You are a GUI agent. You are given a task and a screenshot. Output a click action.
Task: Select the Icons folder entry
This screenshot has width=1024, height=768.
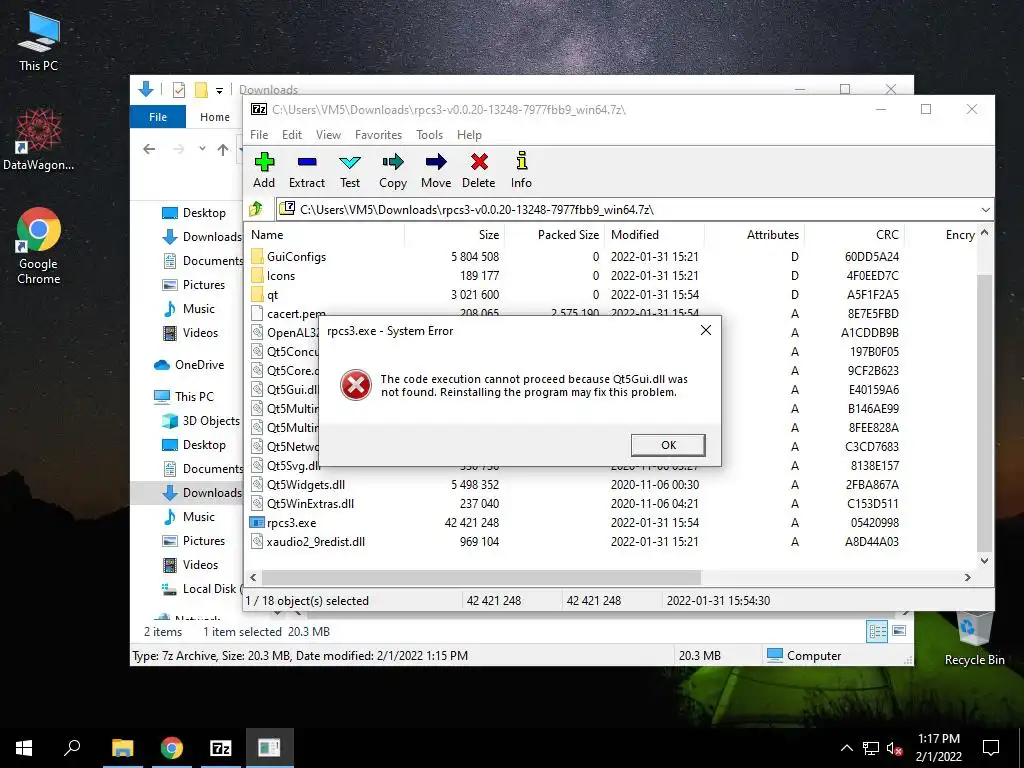(281, 276)
